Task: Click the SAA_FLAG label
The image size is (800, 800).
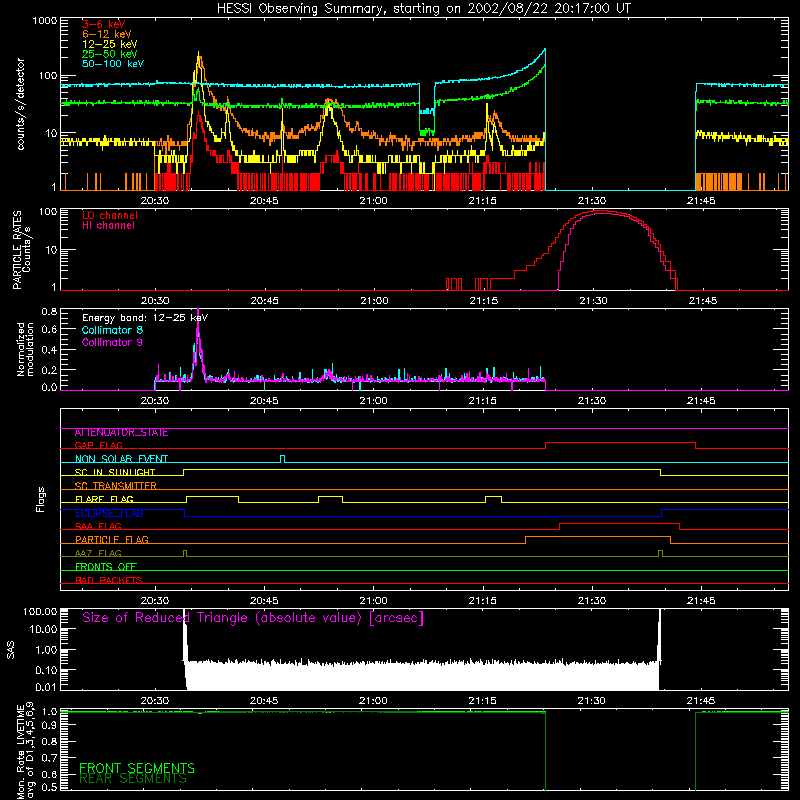Action: tap(98, 526)
